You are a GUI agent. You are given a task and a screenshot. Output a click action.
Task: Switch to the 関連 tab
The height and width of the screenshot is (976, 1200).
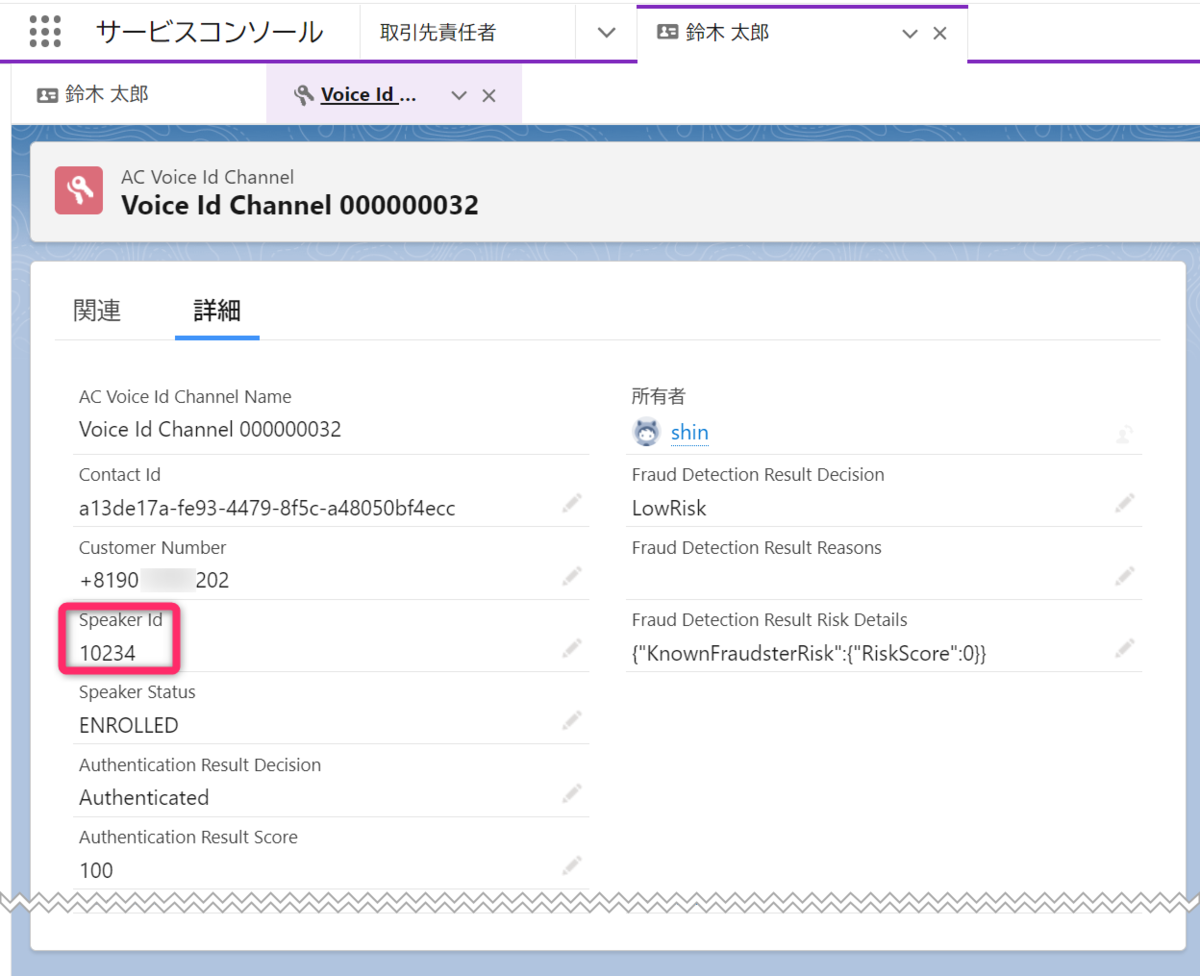[96, 311]
